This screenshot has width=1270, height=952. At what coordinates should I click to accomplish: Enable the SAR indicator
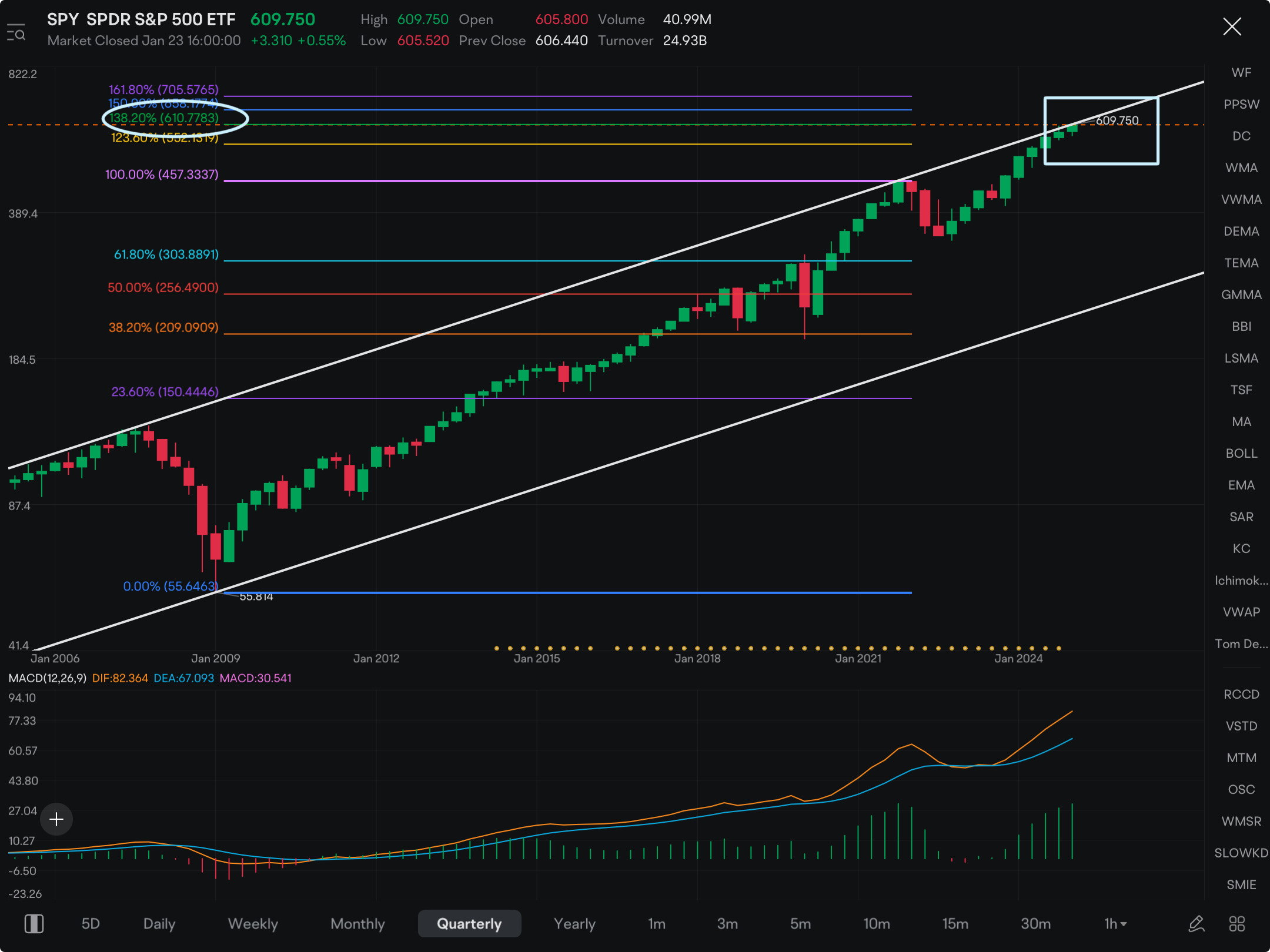click(x=1241, y=517)
